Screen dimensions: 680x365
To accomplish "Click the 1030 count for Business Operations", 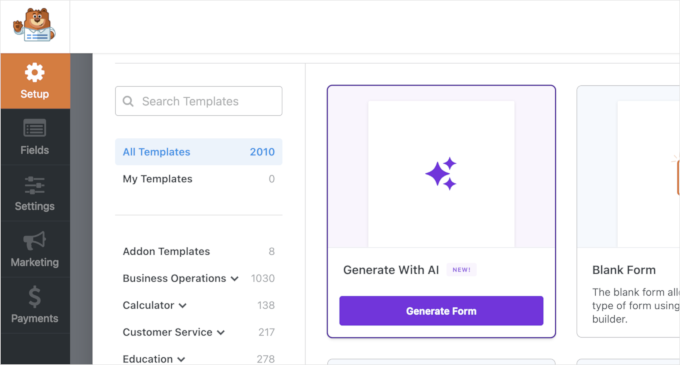I will [x=263, y=278].
